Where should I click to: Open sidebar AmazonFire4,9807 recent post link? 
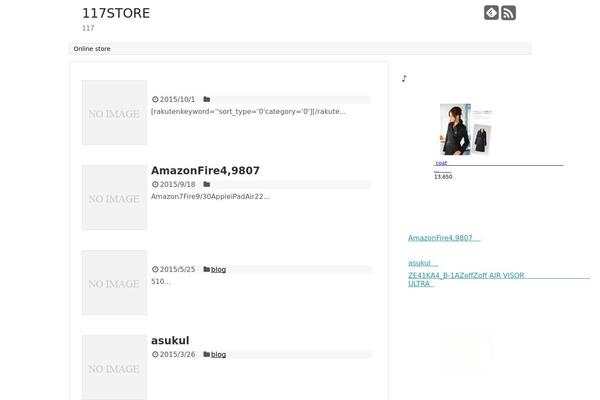click(x=444, y=238)
